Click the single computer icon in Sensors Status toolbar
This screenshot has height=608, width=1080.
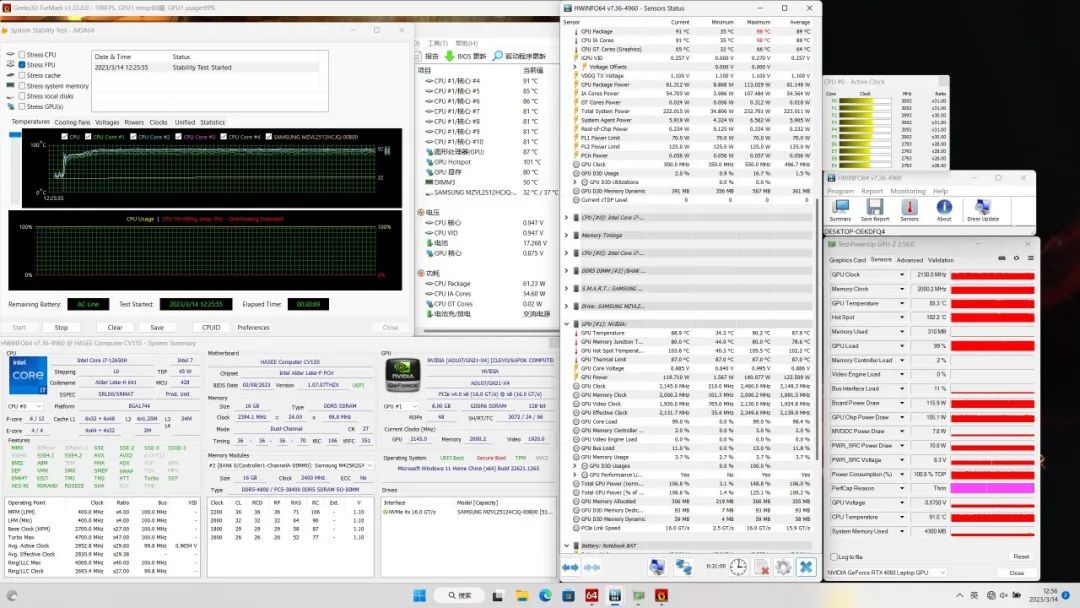(657, 567)
